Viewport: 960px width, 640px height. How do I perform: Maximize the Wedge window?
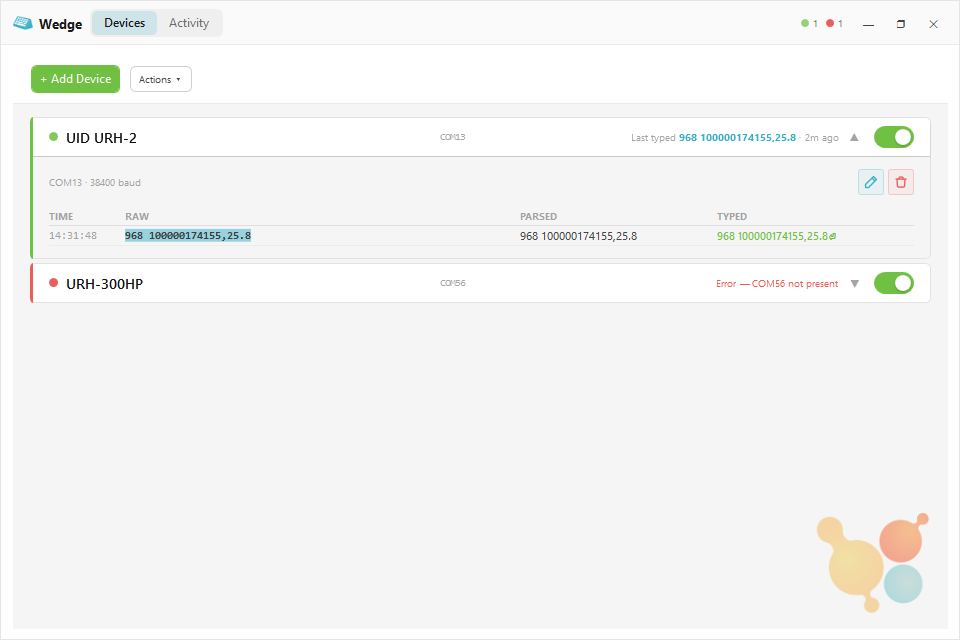click(x=901, y=24)
